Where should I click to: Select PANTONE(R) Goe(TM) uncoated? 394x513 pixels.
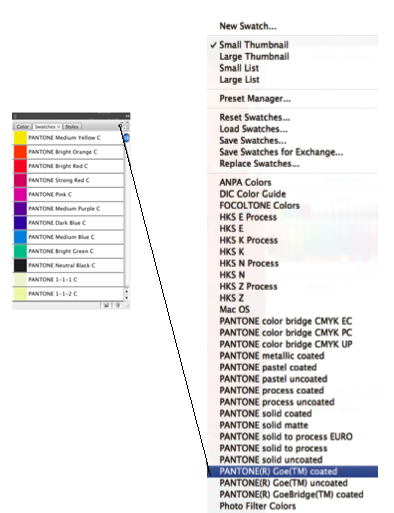(283, 483)
